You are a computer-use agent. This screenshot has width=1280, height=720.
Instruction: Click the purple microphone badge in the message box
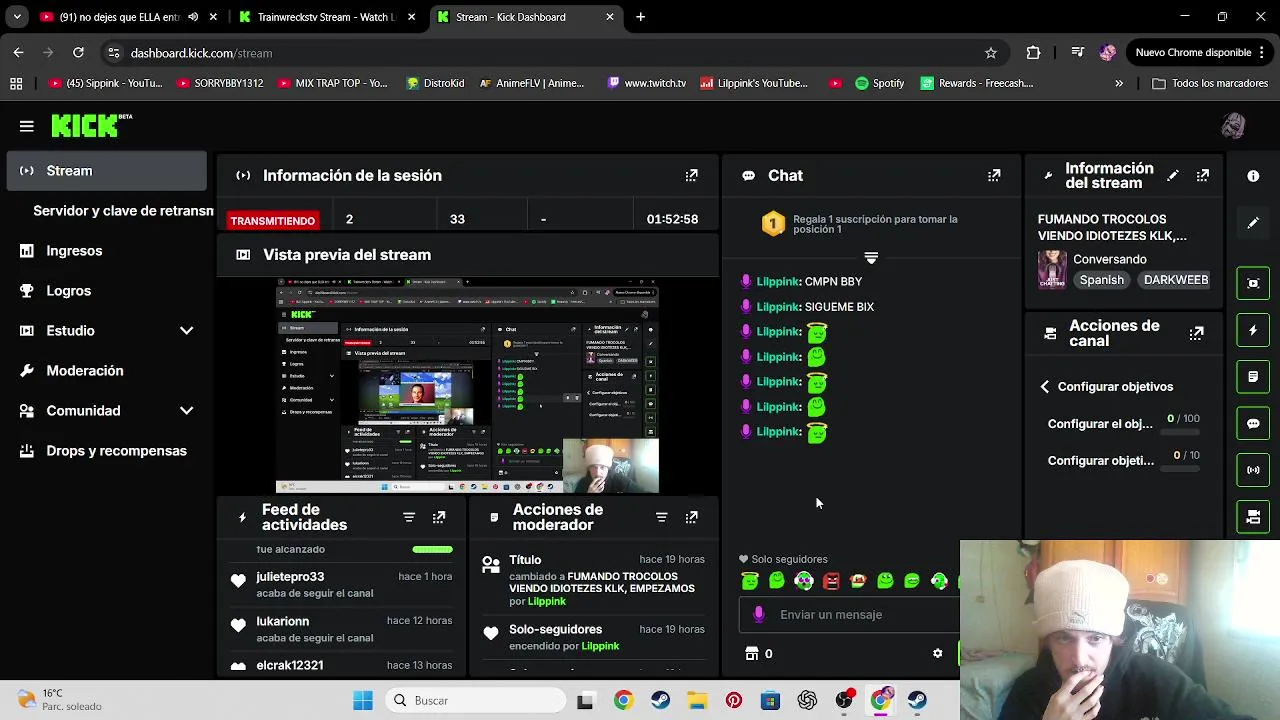click(x=759, y=614)
